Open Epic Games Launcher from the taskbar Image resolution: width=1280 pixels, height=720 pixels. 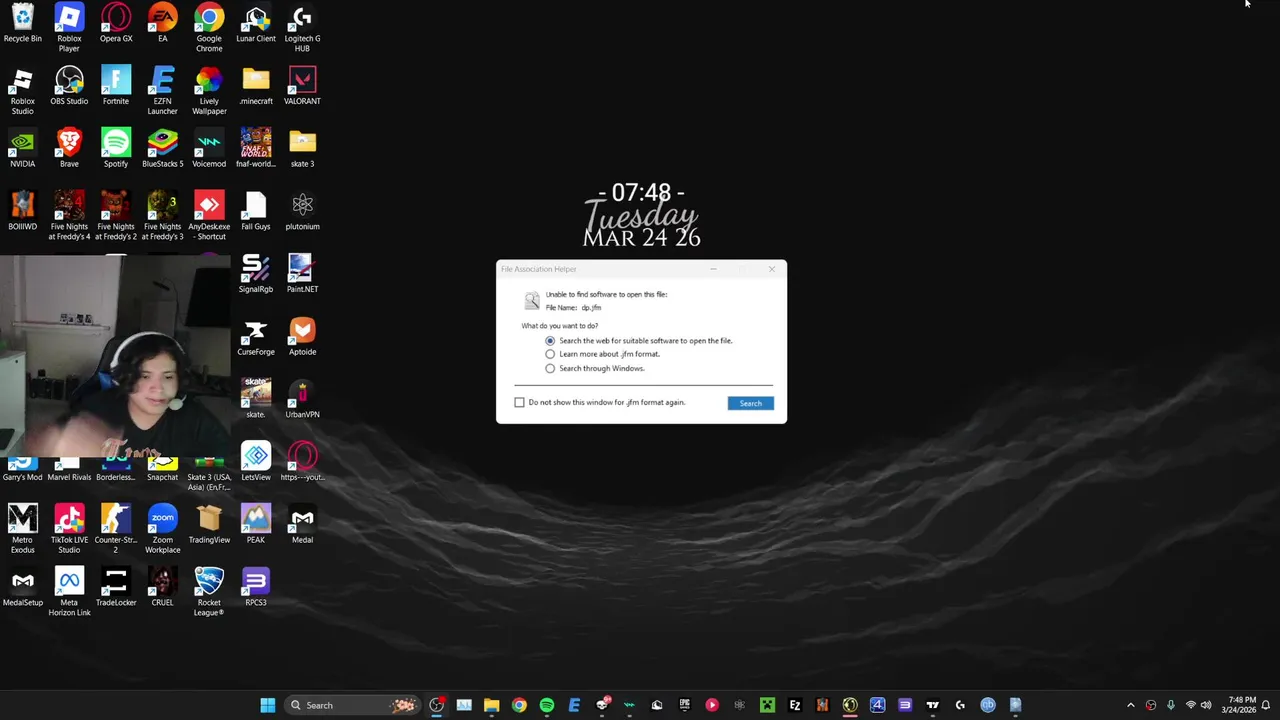click(x=684, y=705)
